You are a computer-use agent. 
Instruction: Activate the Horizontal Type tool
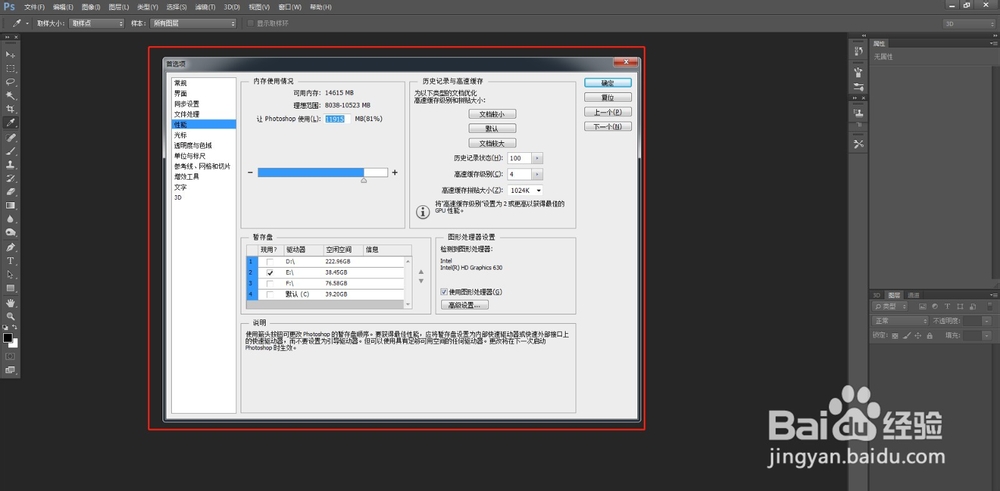(11, 261)
